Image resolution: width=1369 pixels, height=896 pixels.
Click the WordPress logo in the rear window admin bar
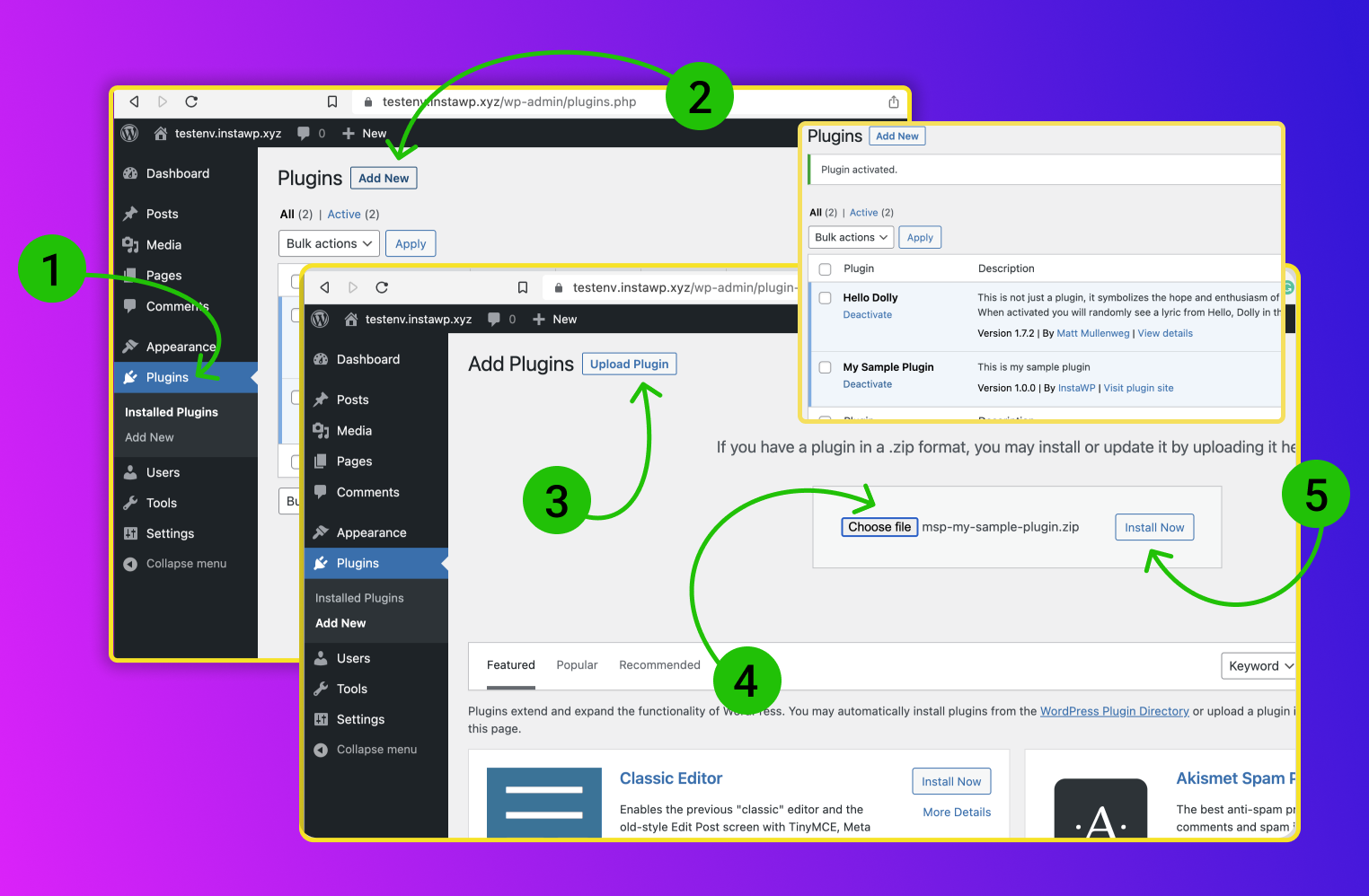tap(129, 133)
